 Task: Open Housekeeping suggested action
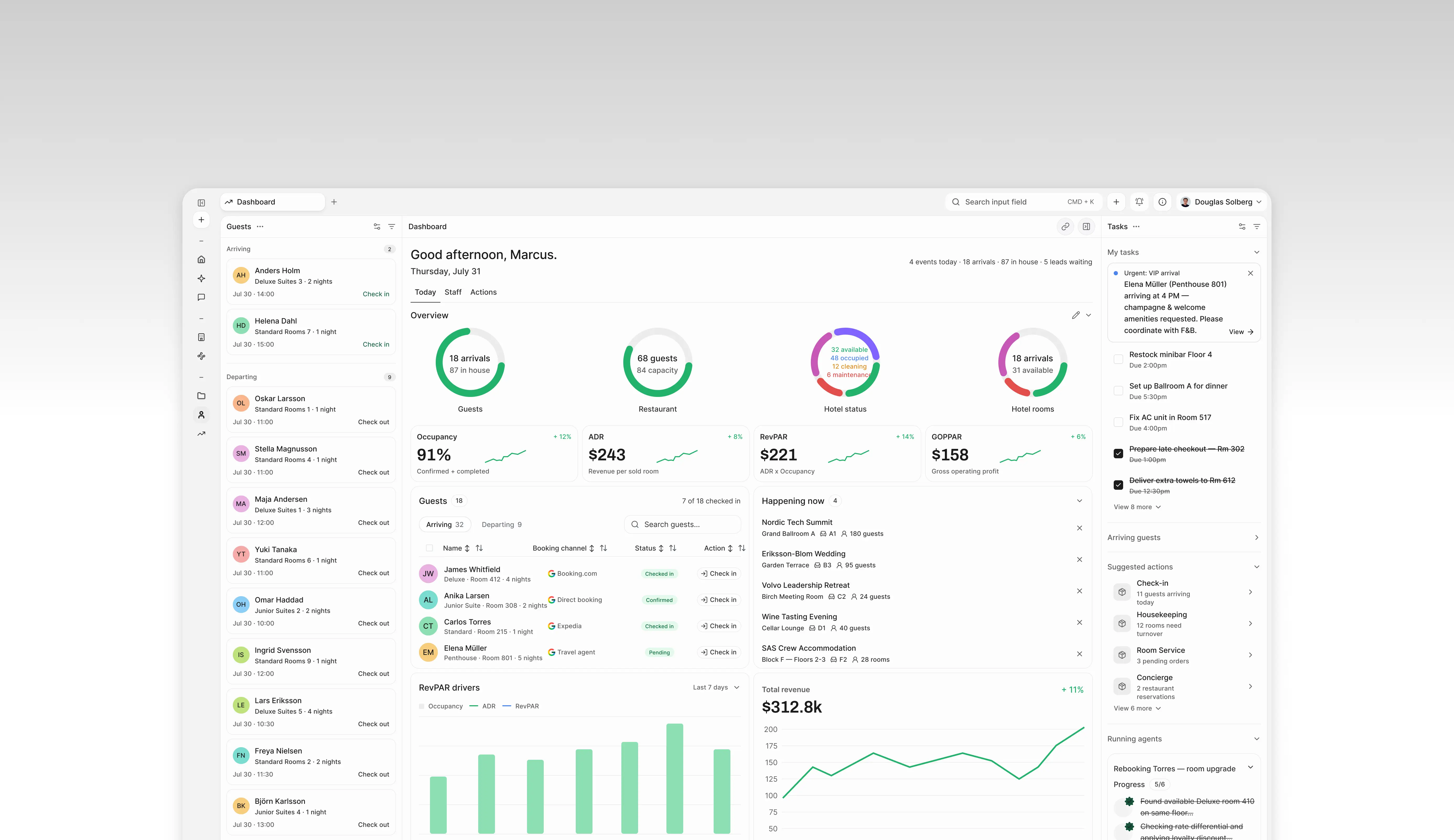[1183, 624]
